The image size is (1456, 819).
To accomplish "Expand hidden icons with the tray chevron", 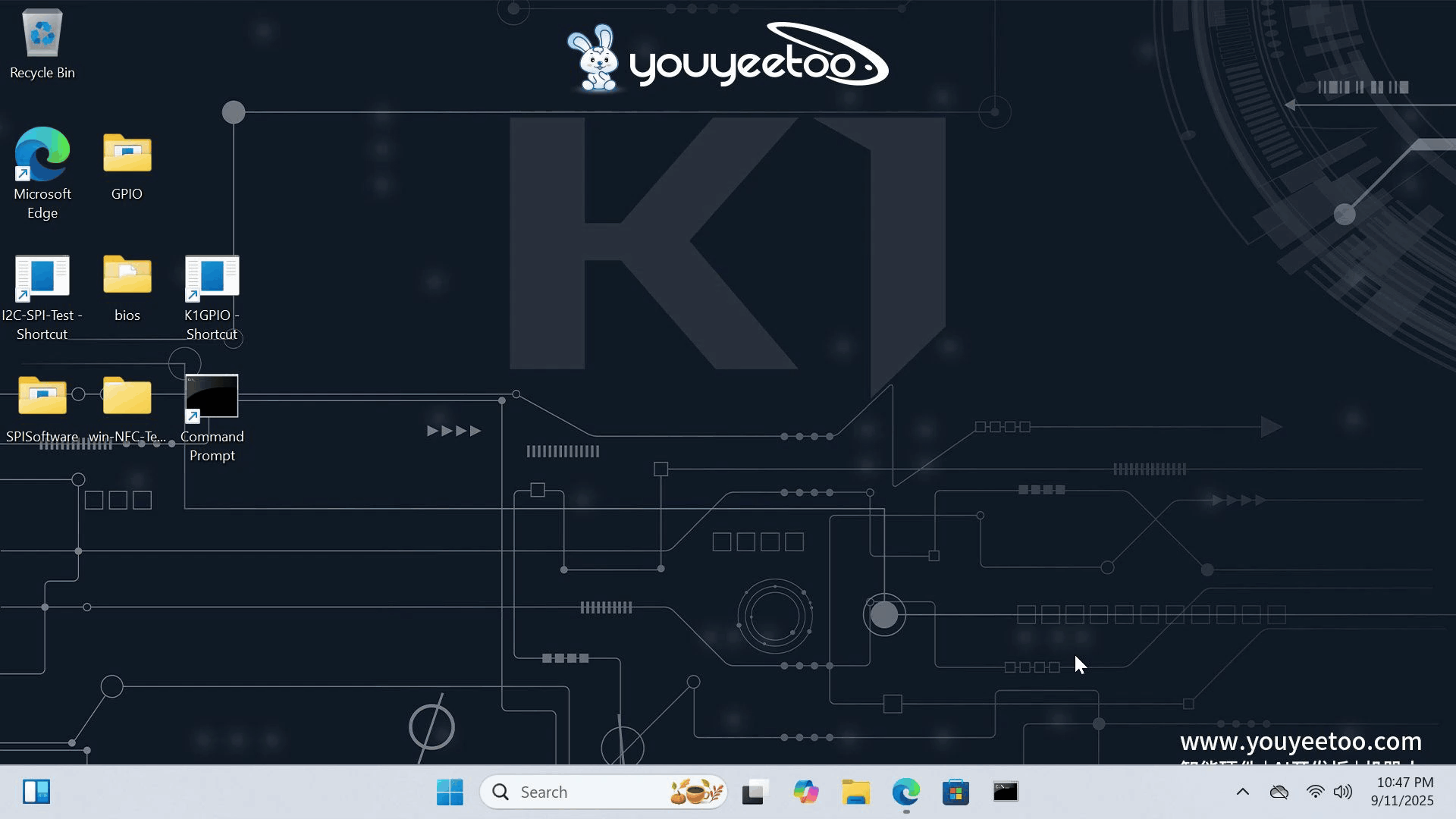I will click(x=1242, y=791).
